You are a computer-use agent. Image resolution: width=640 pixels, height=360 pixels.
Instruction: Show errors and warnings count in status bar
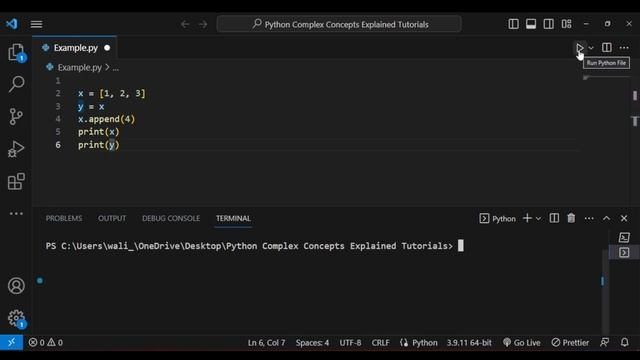click(46, 342)
